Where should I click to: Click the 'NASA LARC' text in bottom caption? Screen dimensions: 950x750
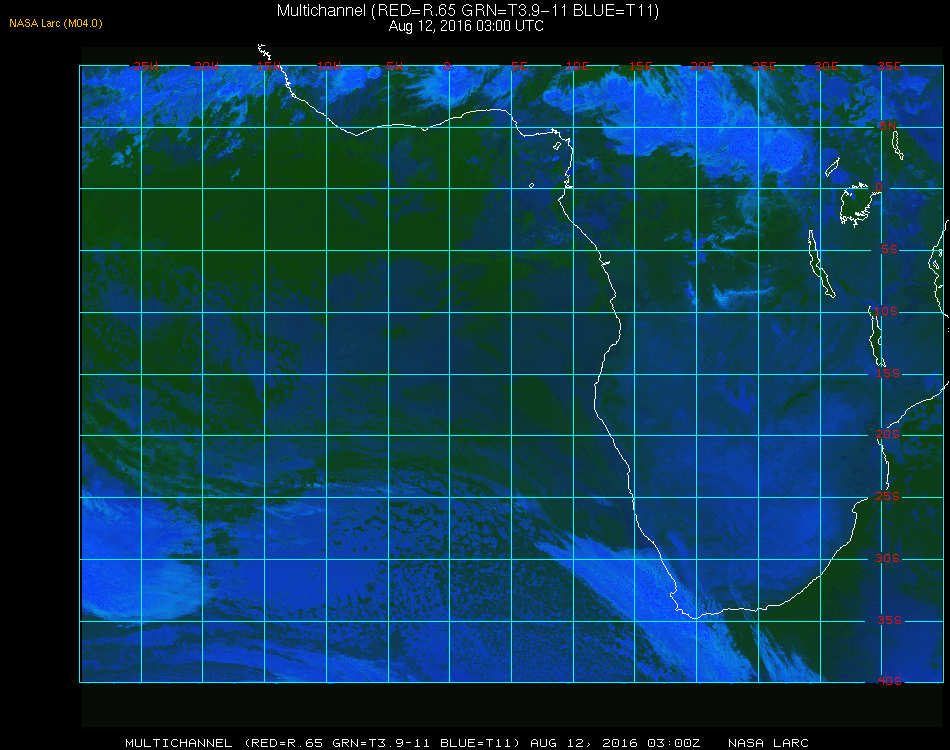(768, 743)
